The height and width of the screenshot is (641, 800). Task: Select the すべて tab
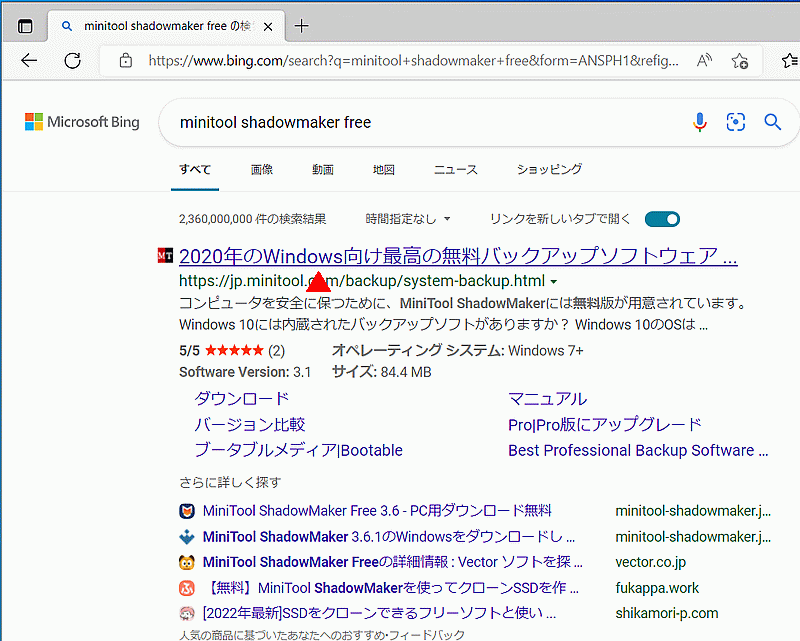(195, 169)
